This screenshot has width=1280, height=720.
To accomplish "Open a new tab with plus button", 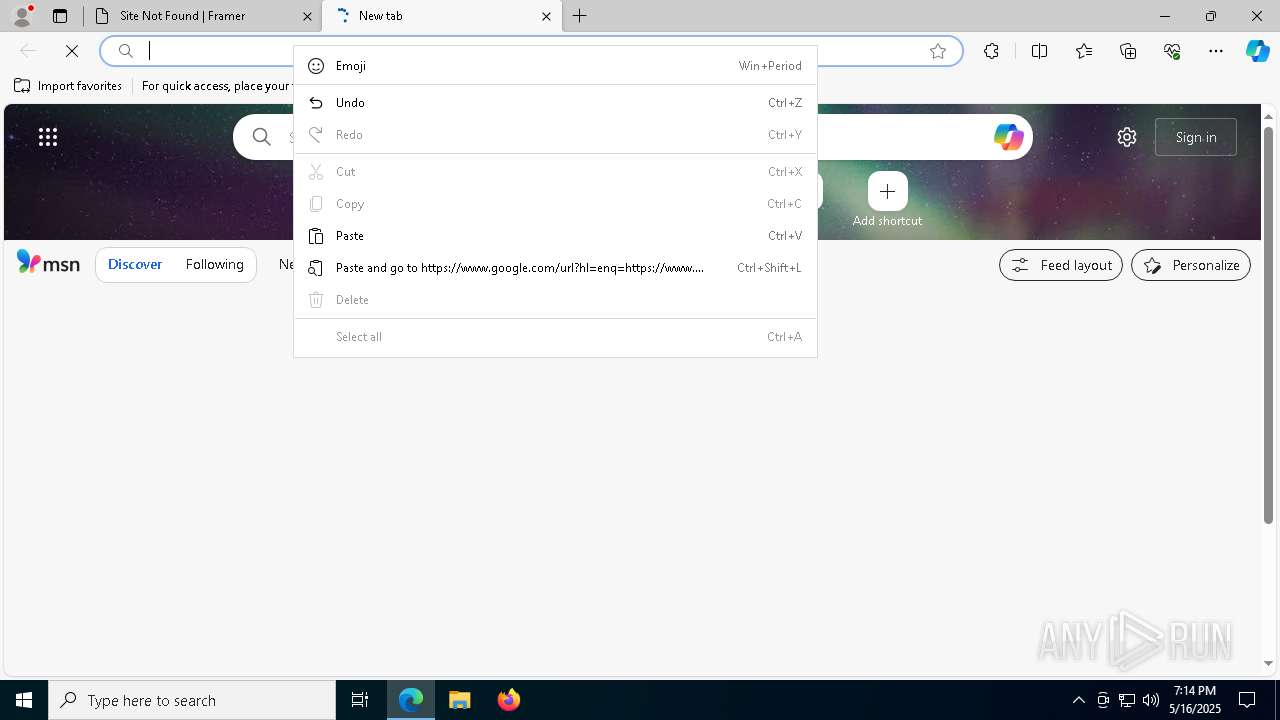I will 580,16.
